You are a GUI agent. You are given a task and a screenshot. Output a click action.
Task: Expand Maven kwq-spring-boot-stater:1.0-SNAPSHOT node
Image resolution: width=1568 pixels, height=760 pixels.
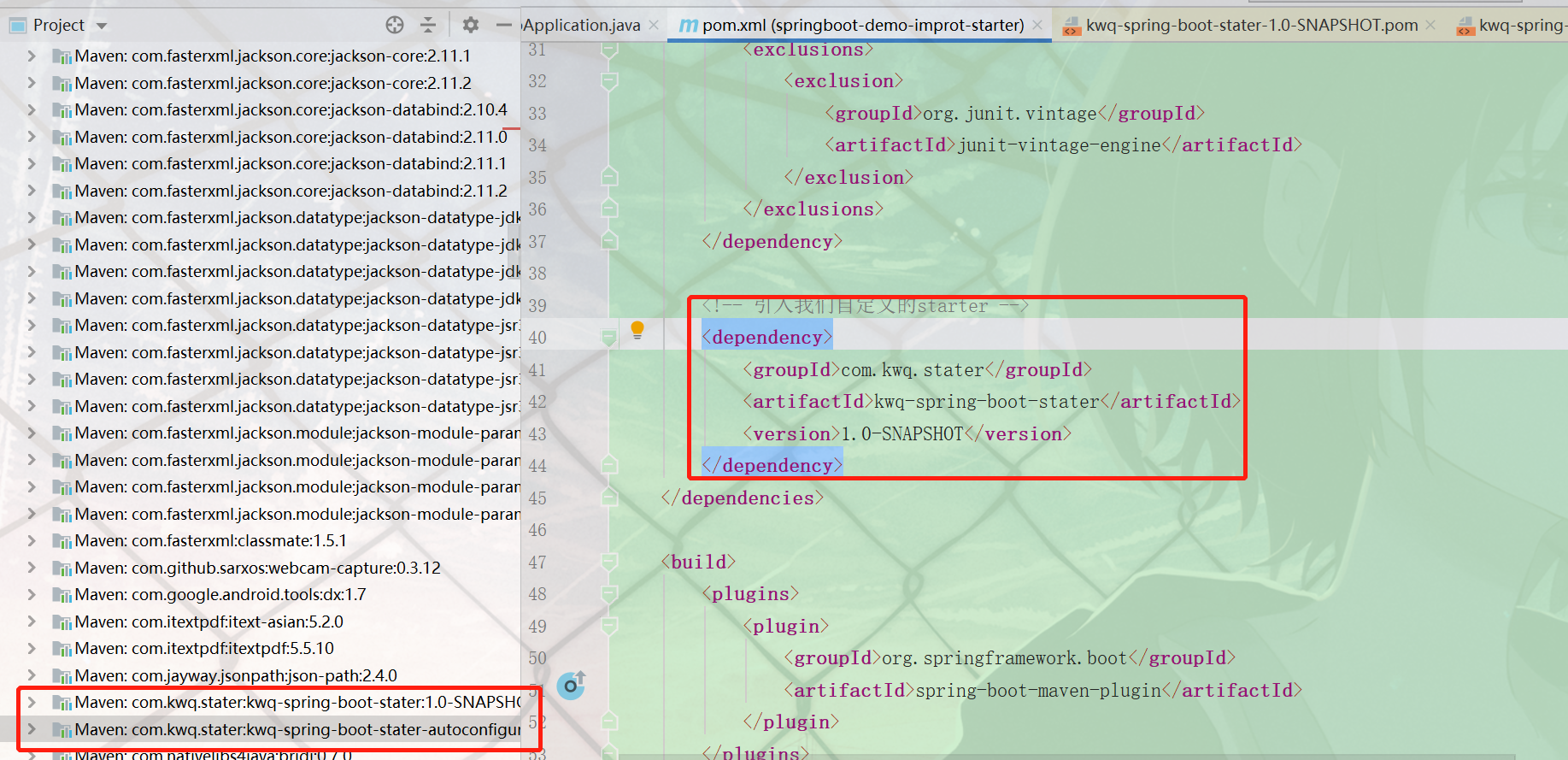click(x=32, y=702)
